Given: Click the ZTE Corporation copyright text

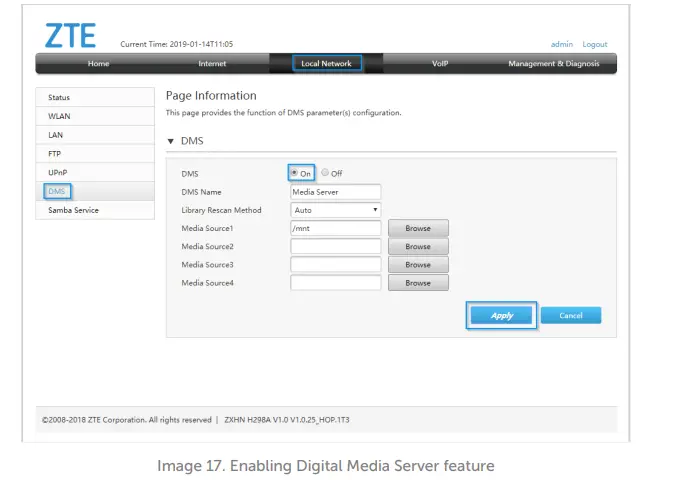Looking at the screenshot, I should click(x=127, y=420).
